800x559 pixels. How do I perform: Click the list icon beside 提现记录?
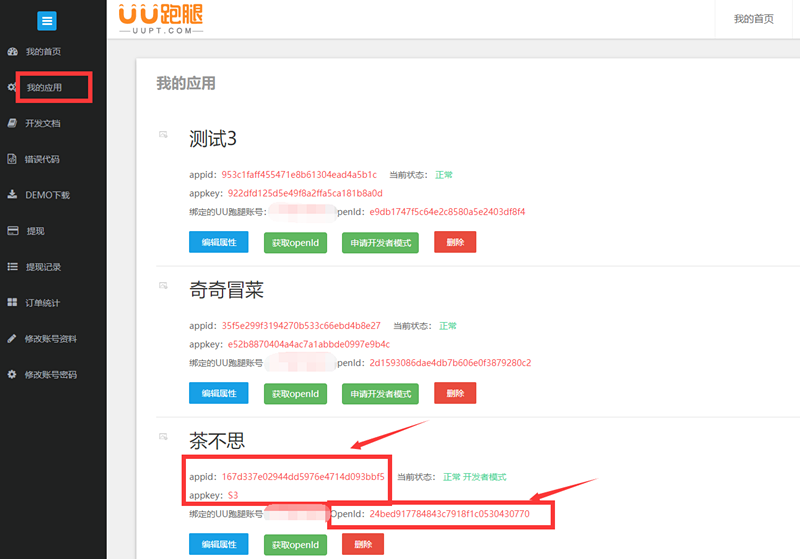click(12, 267)
